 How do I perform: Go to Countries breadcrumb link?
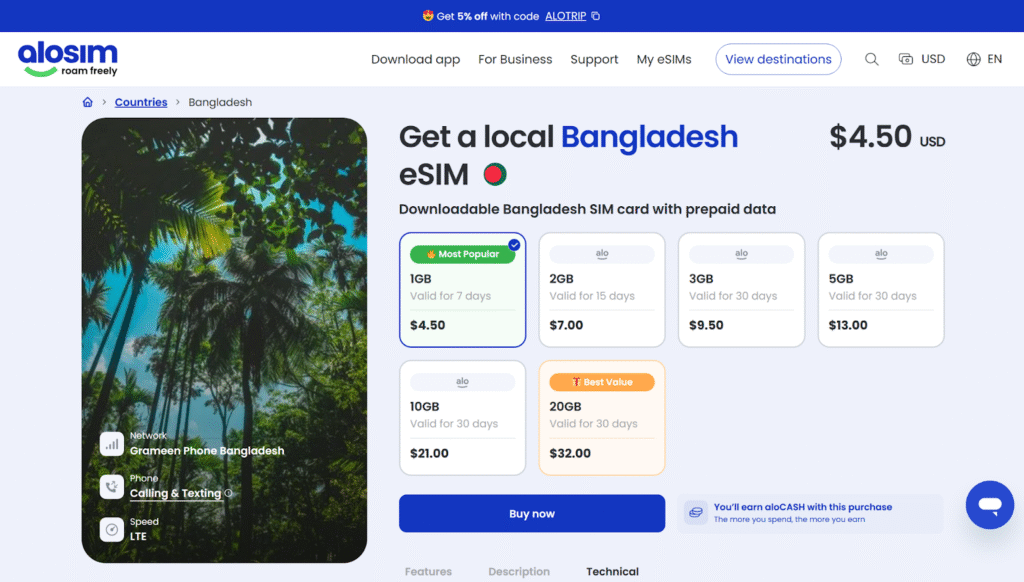pyautogui.click(x=141, y=102)
